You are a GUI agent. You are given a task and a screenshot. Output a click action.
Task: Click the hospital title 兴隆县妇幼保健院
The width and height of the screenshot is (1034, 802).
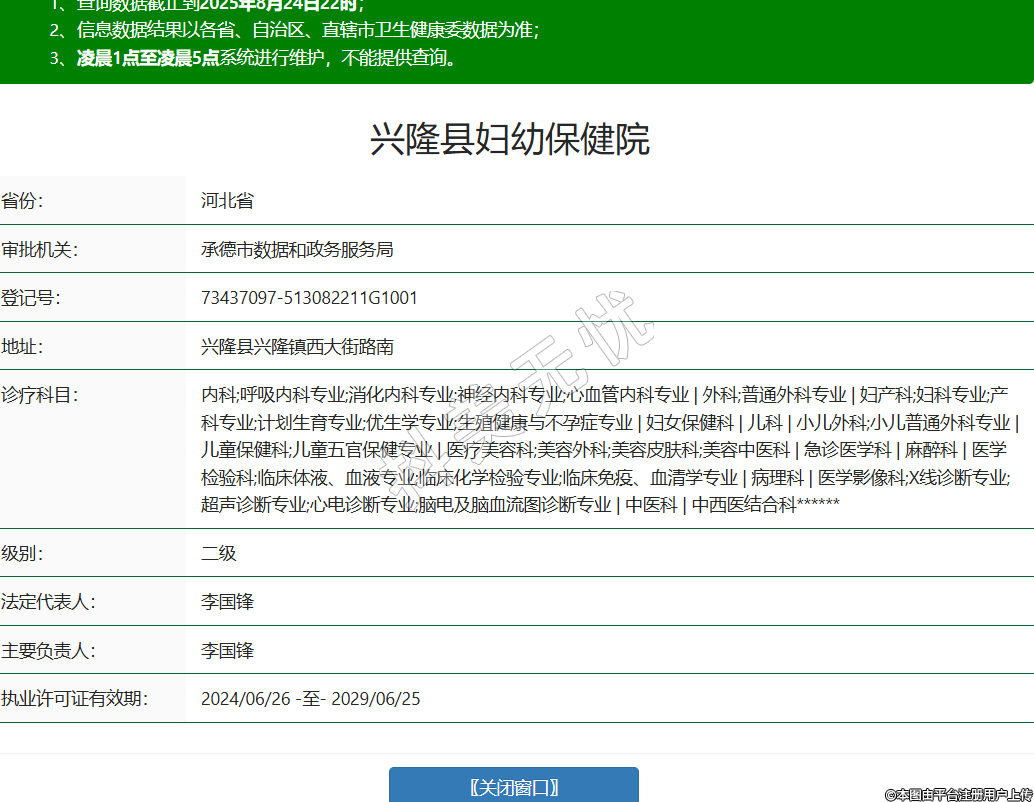click(x=510, y=139)
